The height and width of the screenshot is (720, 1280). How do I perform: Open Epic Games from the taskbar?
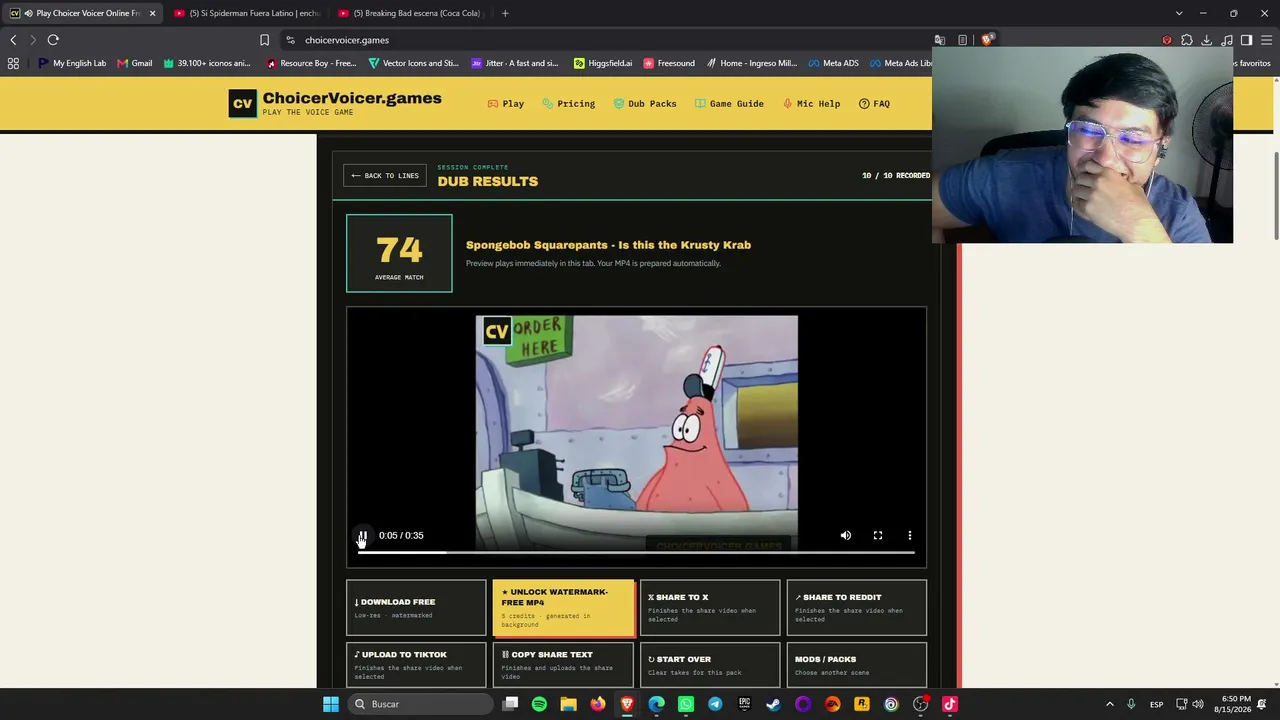(x=744, y=704)
